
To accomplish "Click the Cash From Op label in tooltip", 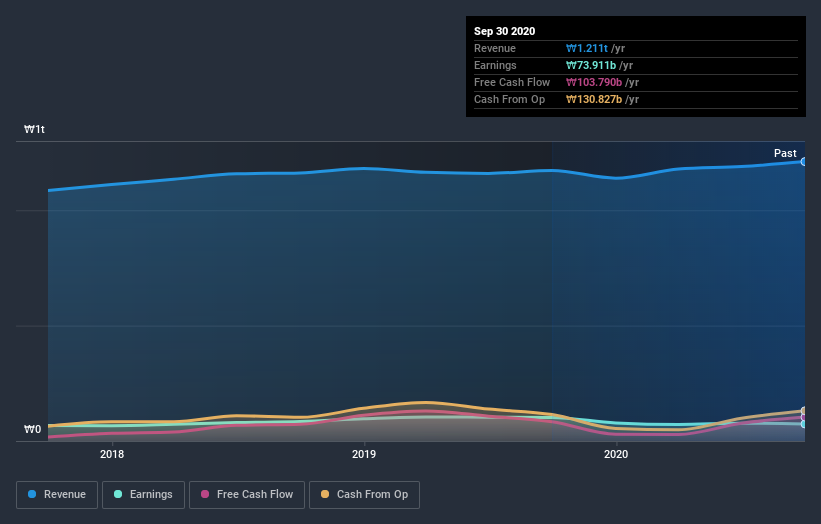I will pos(509,99).
